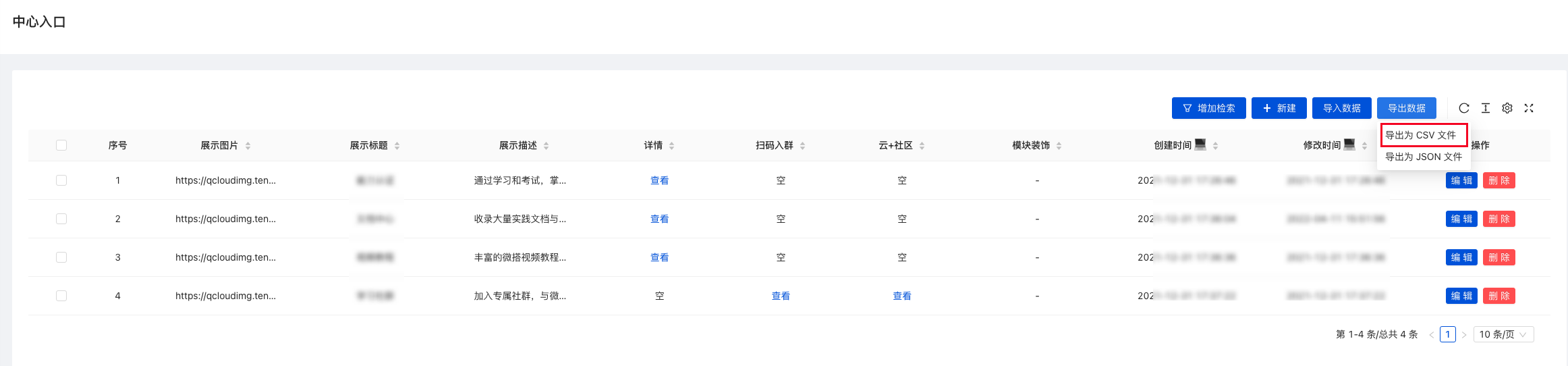Open the row density icon
The width and height of the screenshot is (1568, 366).
point(1485,108)
